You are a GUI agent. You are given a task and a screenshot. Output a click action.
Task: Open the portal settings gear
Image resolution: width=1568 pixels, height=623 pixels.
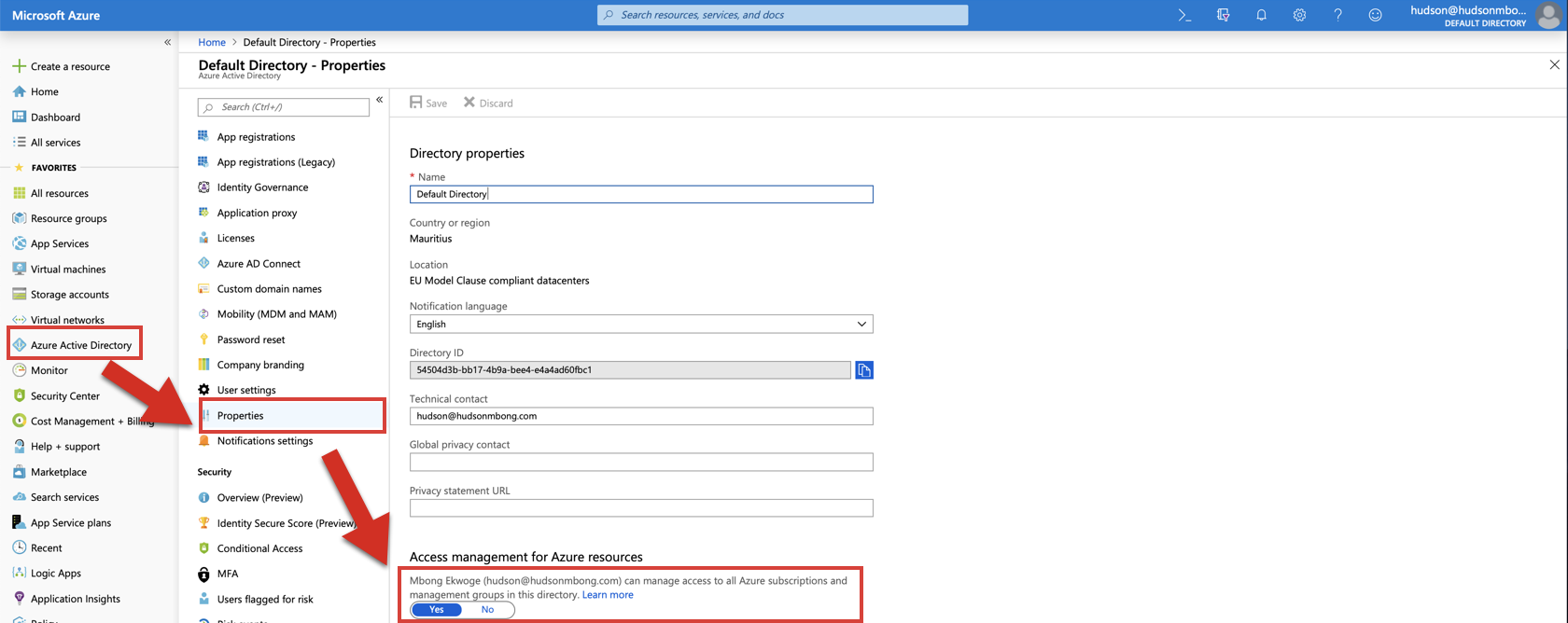pos(1299,15)
